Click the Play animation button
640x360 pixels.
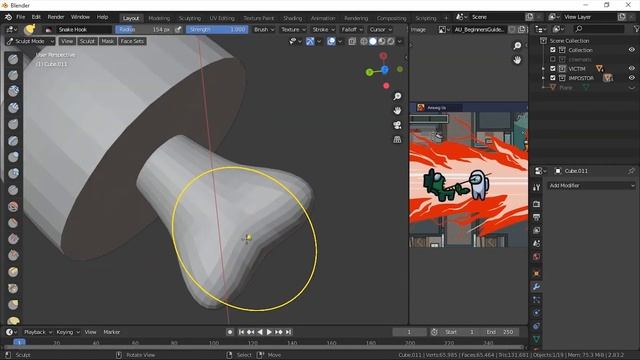pyautogui.click(x=269, y=332)
